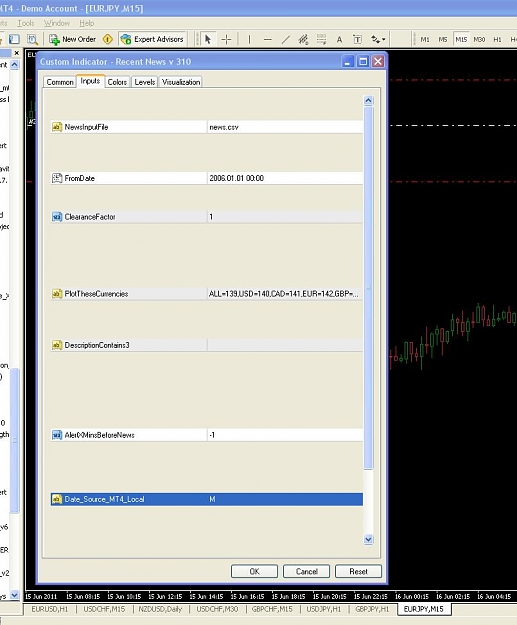The image size is (517, 625).
Task: Select the ClearanceFactor parameter row
Action: (206, 217)
